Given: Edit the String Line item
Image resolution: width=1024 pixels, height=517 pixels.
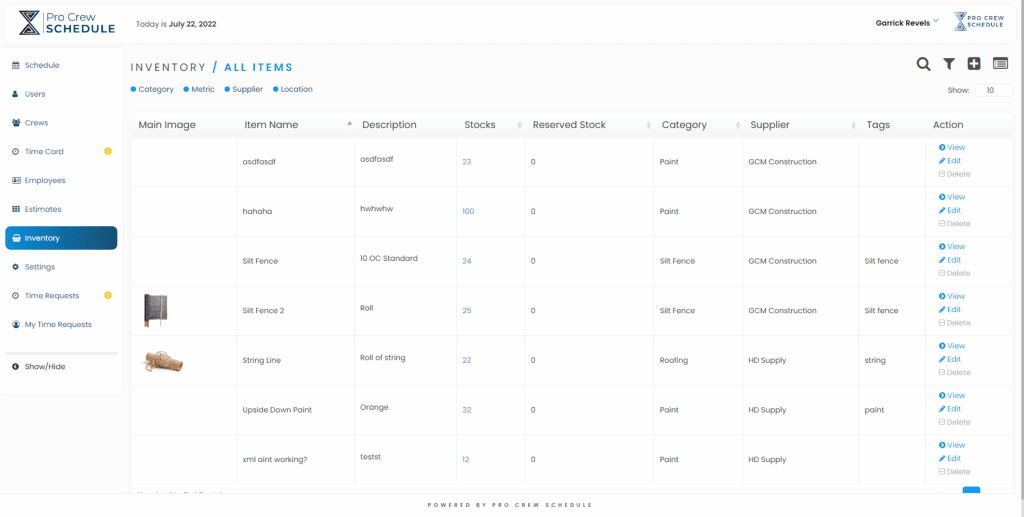Looking at the screenshot, I should [950, 359].
